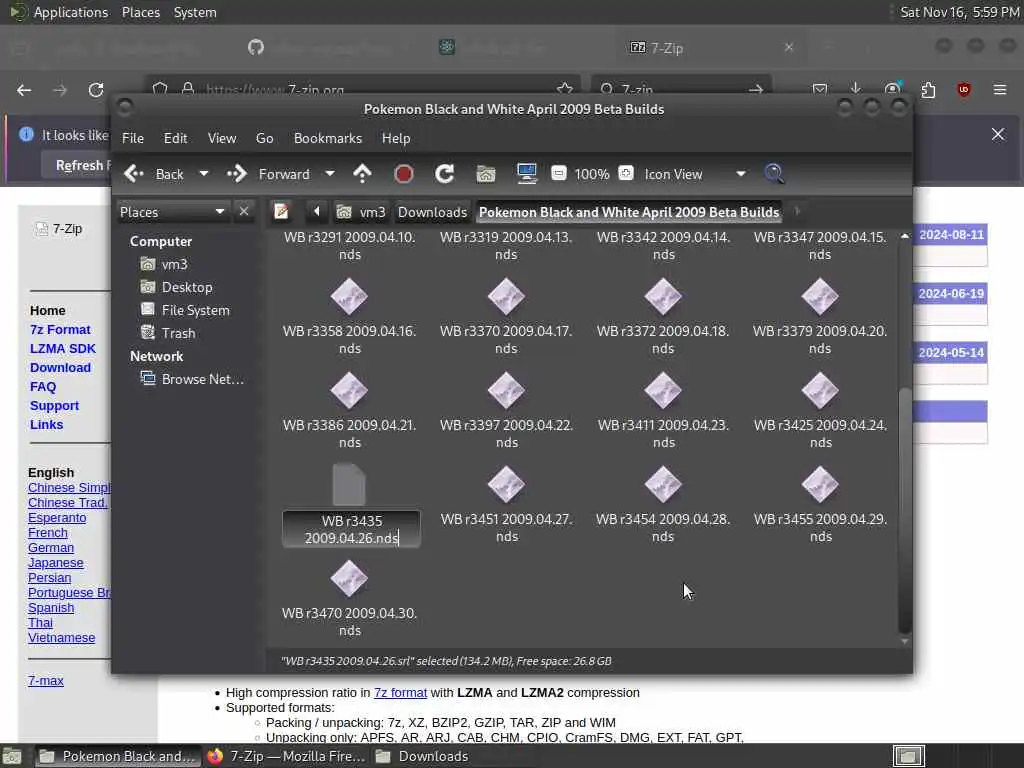
Task: Open the Firefox hamburger menu
Action: pos(1000,89)
